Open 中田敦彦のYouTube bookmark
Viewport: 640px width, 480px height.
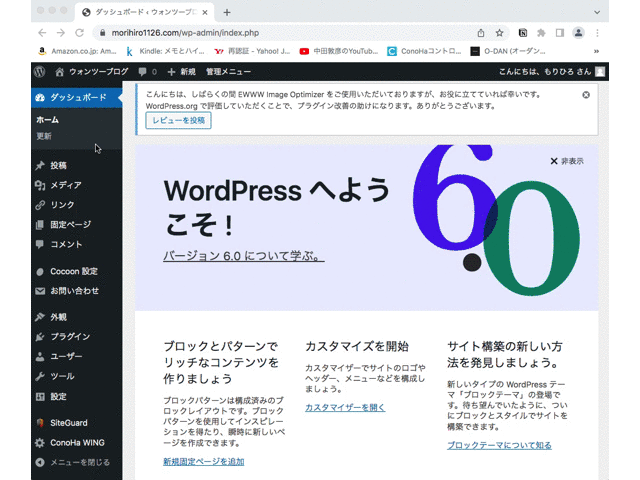(339, 51)
